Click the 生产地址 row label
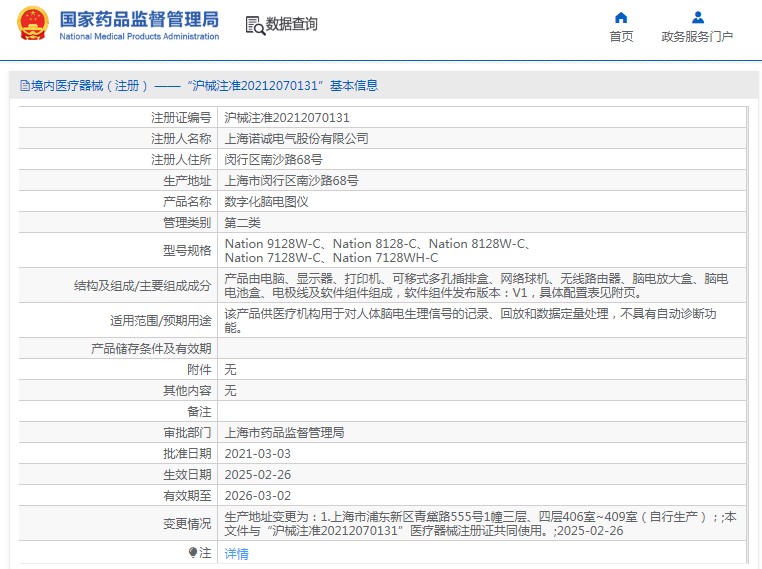 click(x=187, y=181)
